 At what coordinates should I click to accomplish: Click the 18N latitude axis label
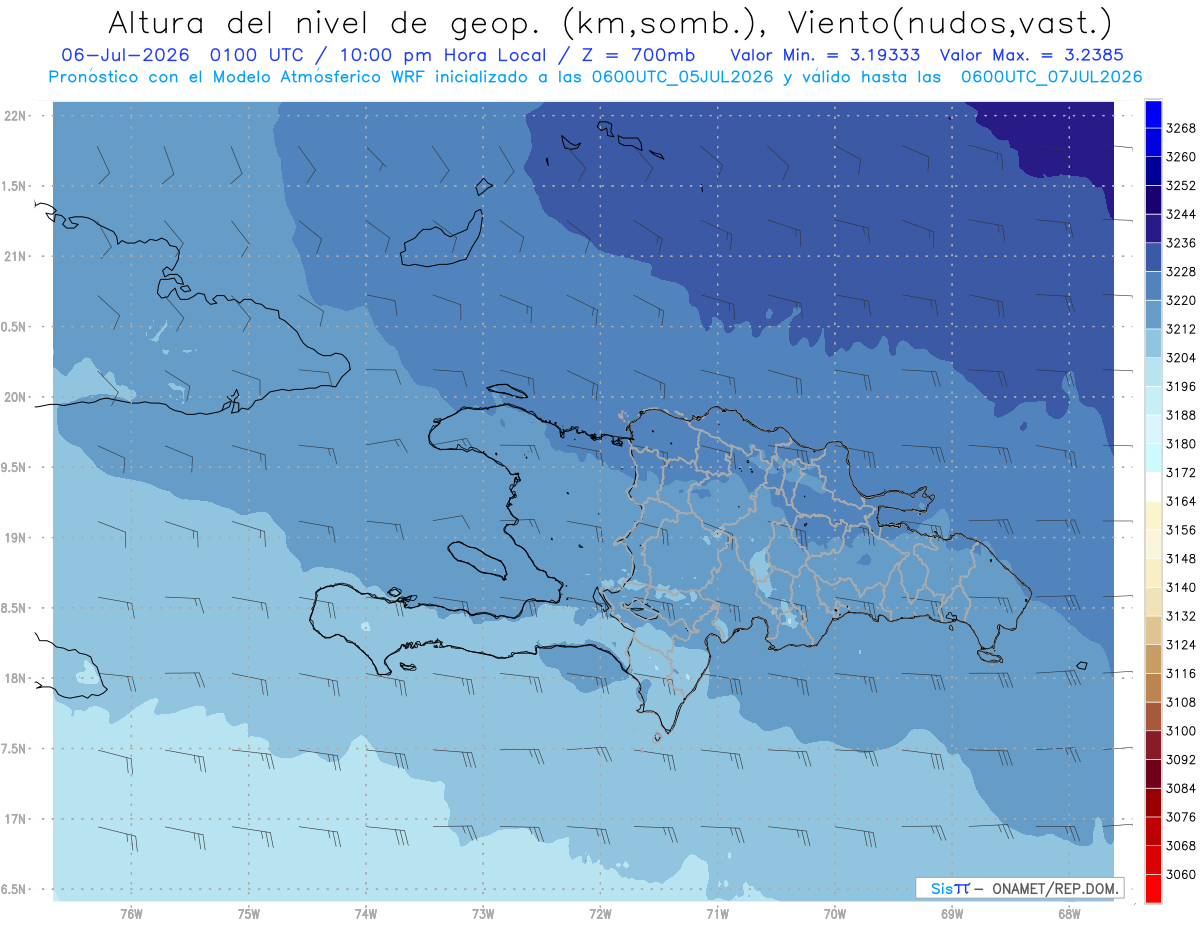17,679
